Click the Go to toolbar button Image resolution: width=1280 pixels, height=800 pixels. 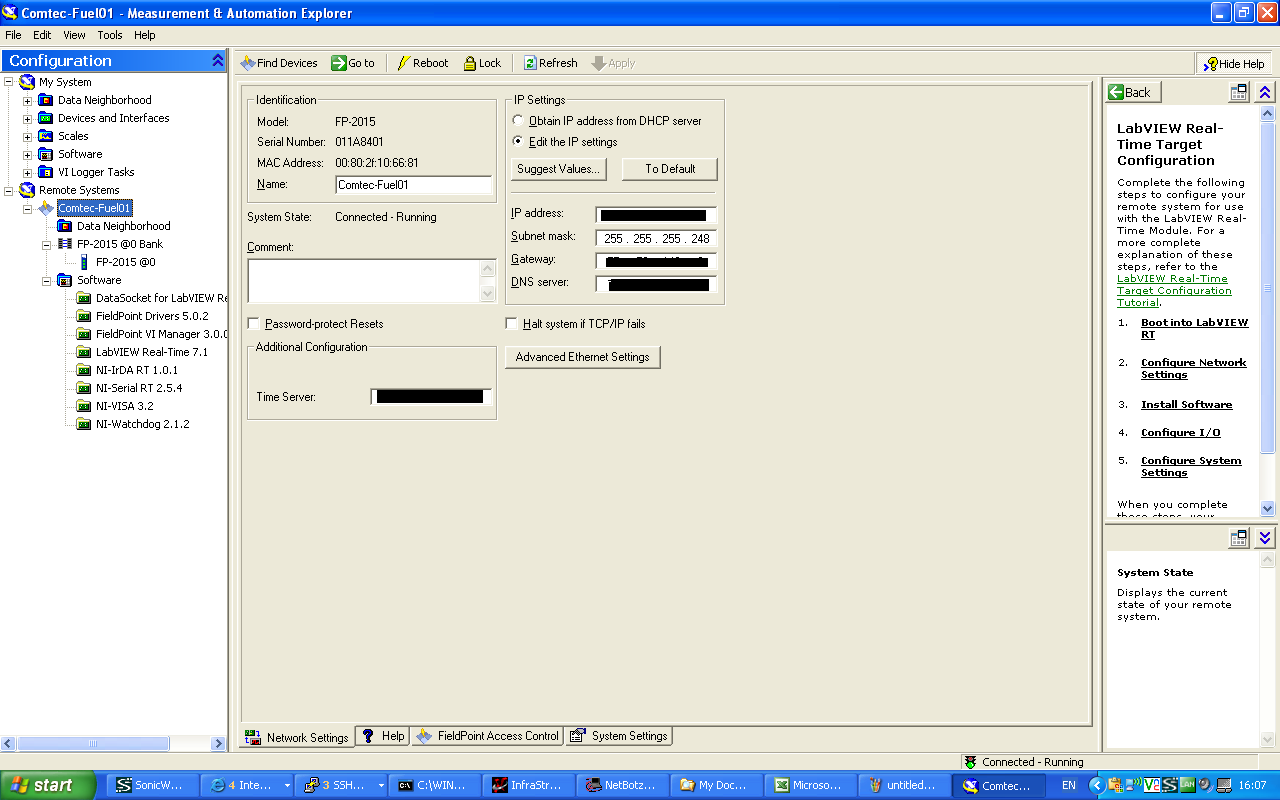(353, 63)
